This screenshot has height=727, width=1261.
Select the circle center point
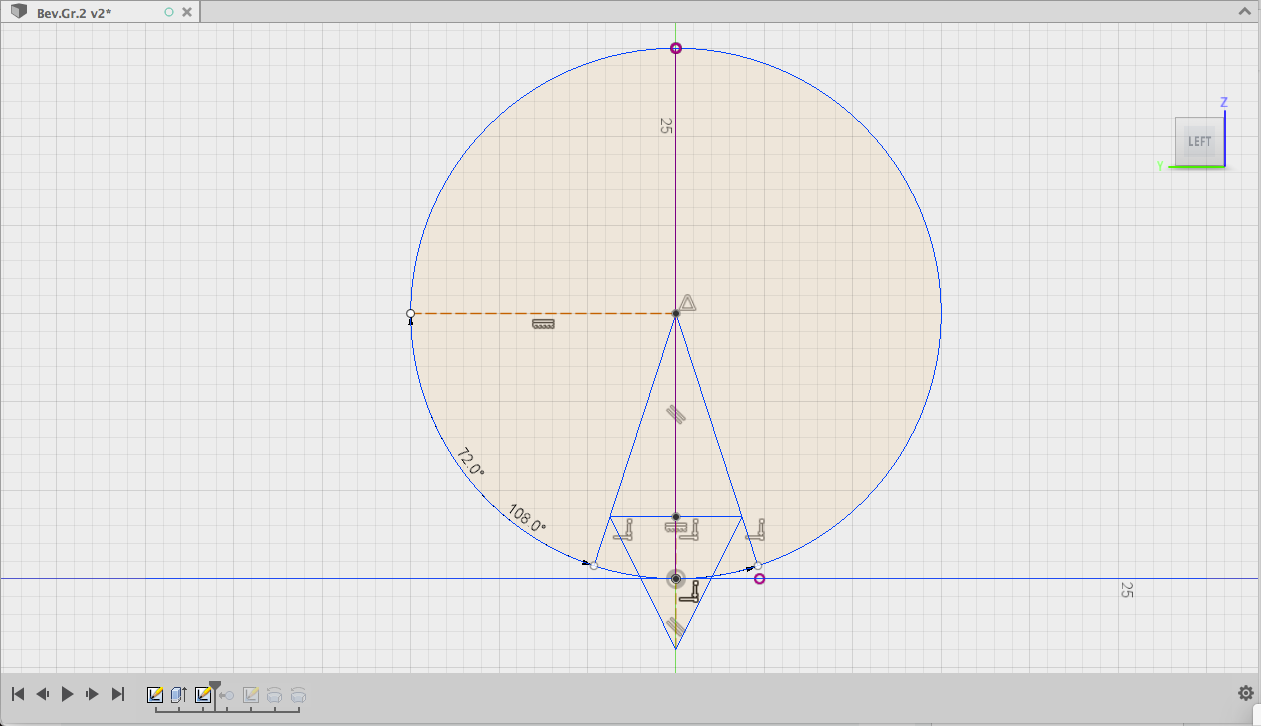point(676,314)
